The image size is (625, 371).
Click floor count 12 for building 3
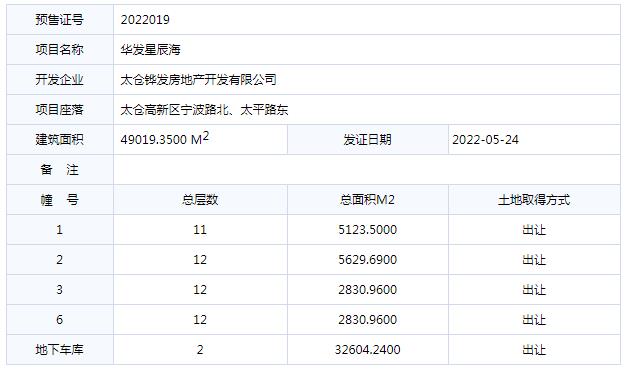[200, 290]
